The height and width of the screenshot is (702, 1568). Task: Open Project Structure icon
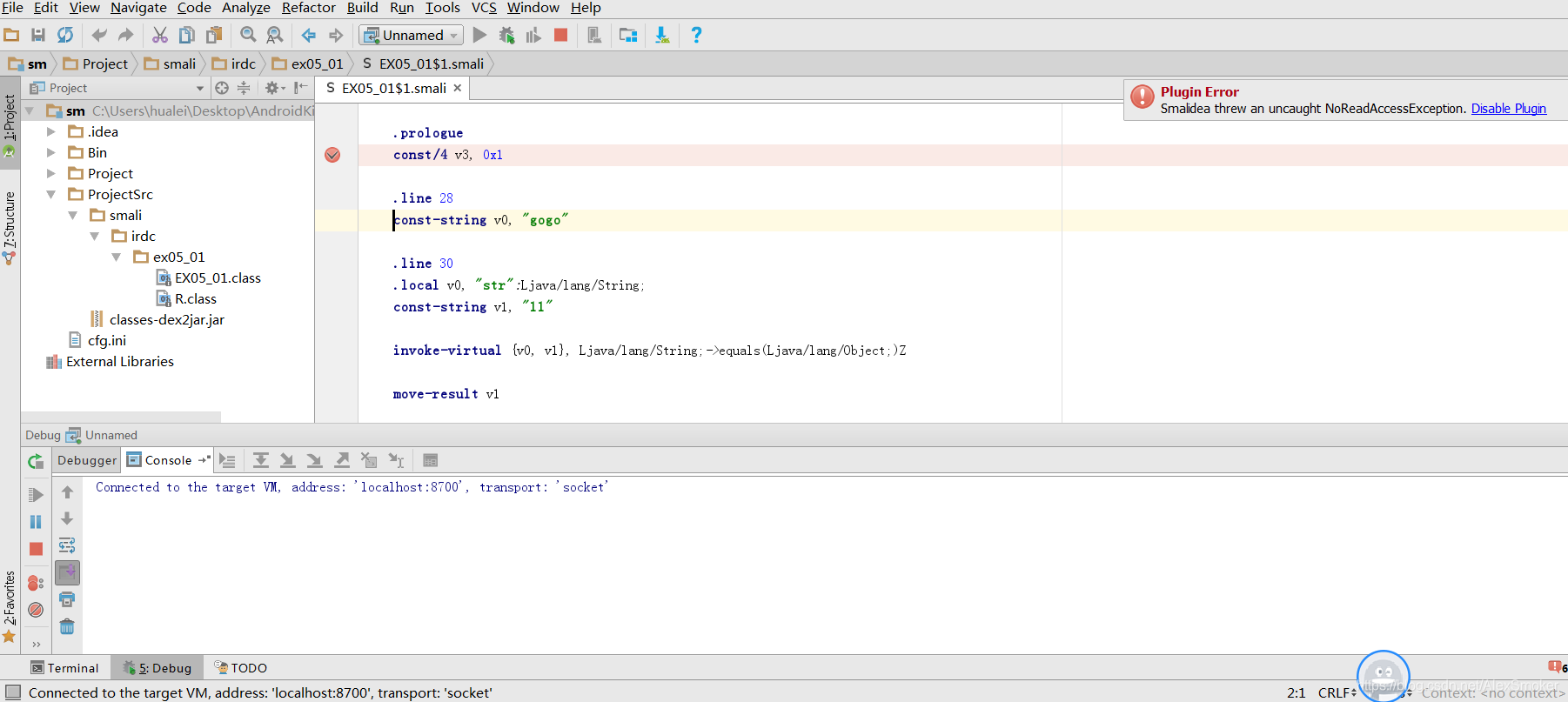pos(628,35)
